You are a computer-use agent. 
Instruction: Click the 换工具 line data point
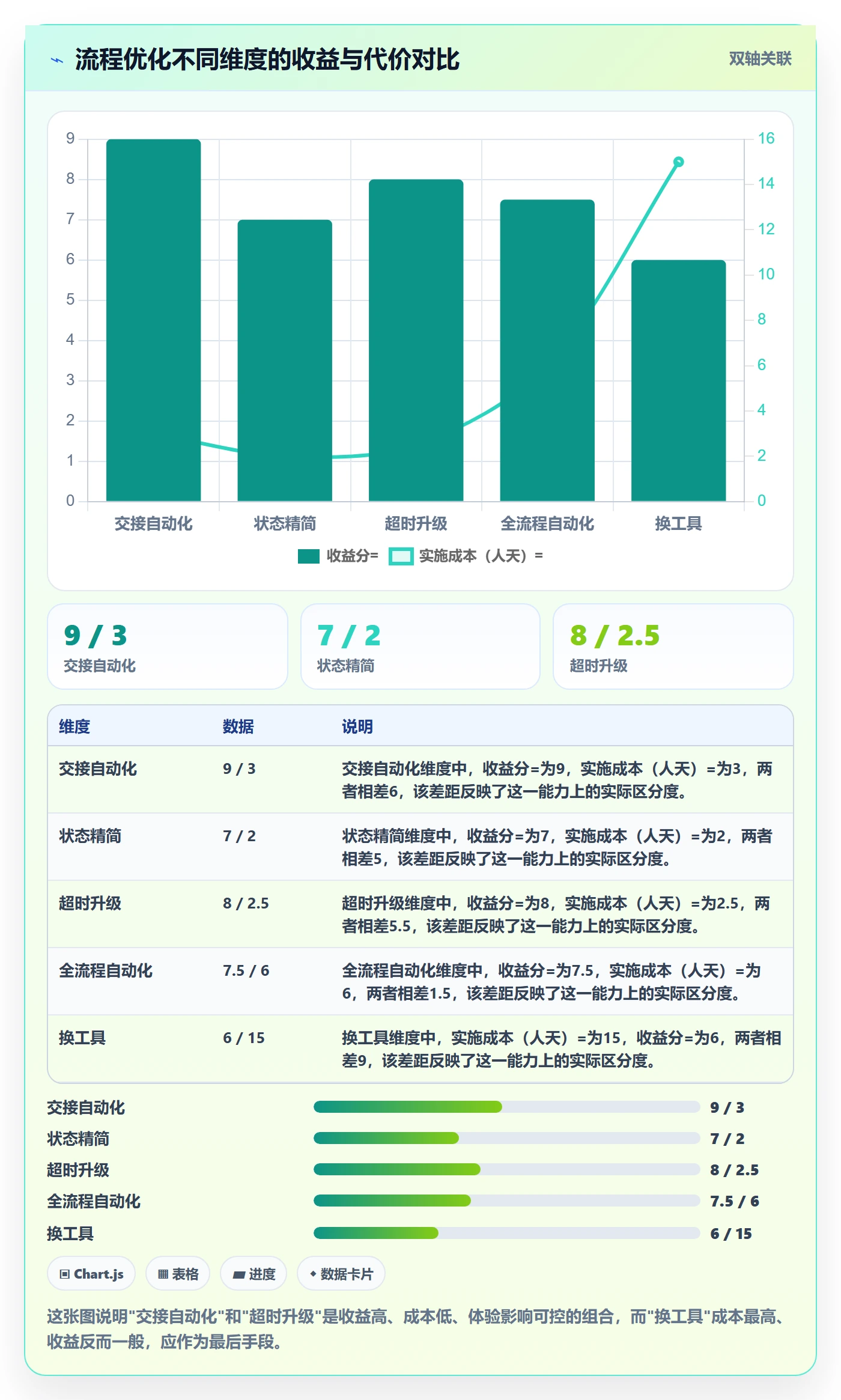pyautogui.click(x=678, y=162)
